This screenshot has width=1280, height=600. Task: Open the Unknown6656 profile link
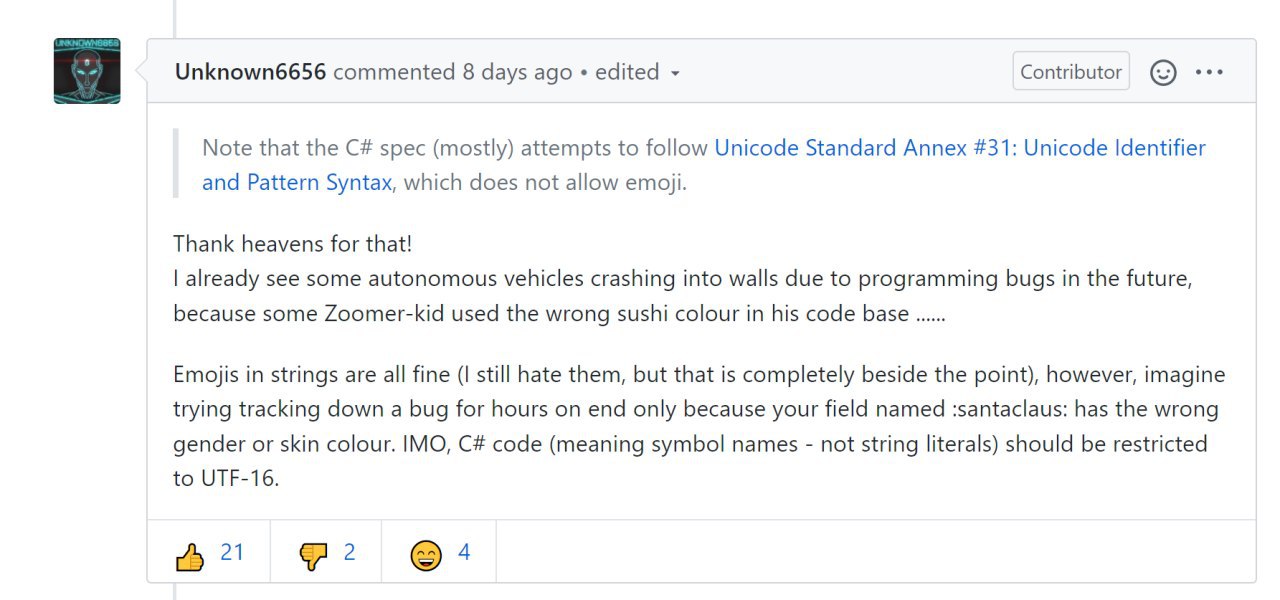pyautogui.click(x=250, y=72)
